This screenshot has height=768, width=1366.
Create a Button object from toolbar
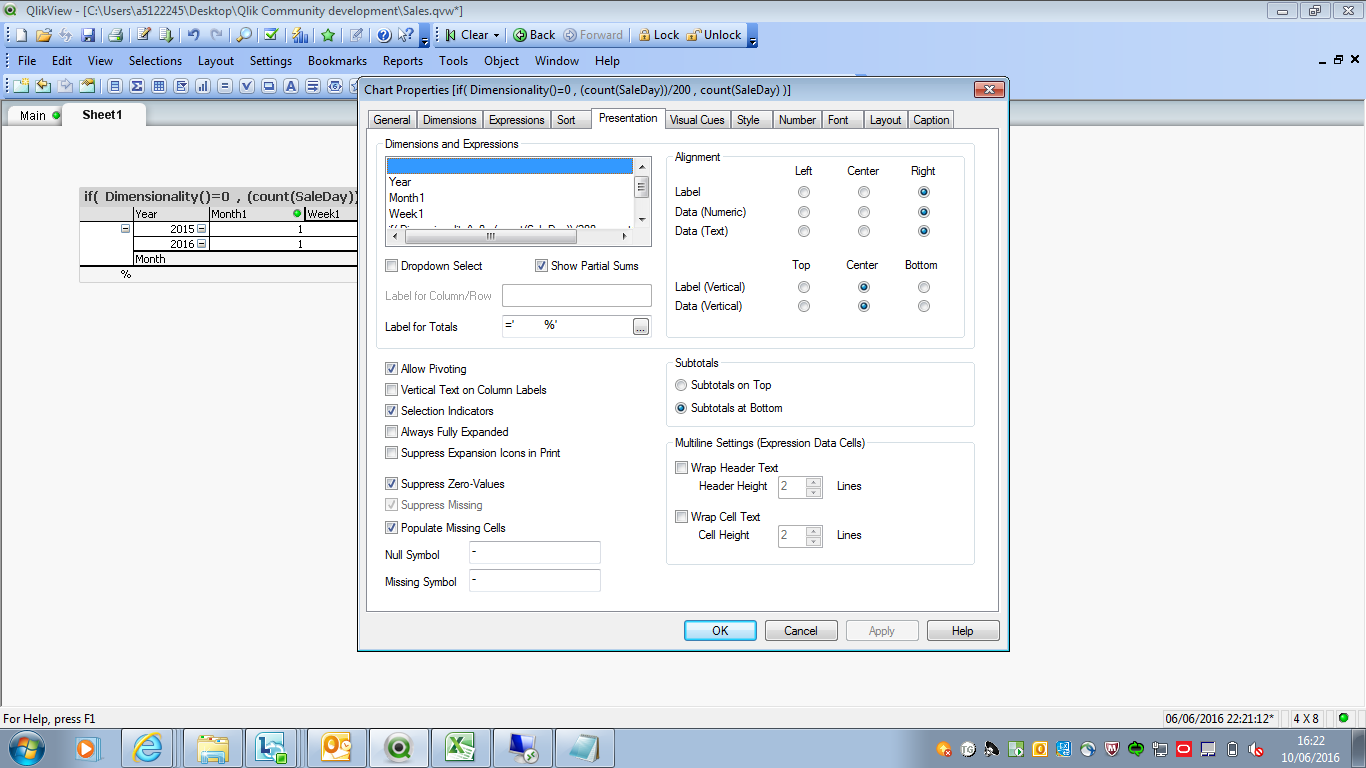269,86
